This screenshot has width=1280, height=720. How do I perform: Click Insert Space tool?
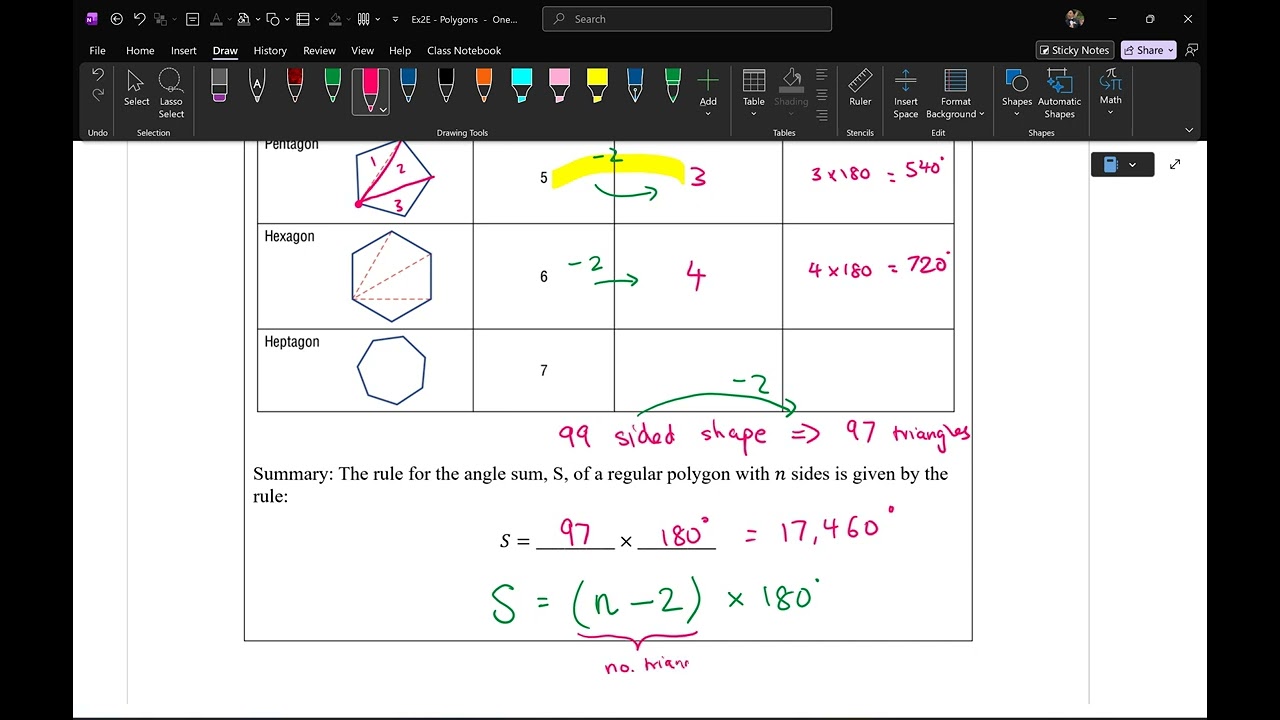[906, 93]
